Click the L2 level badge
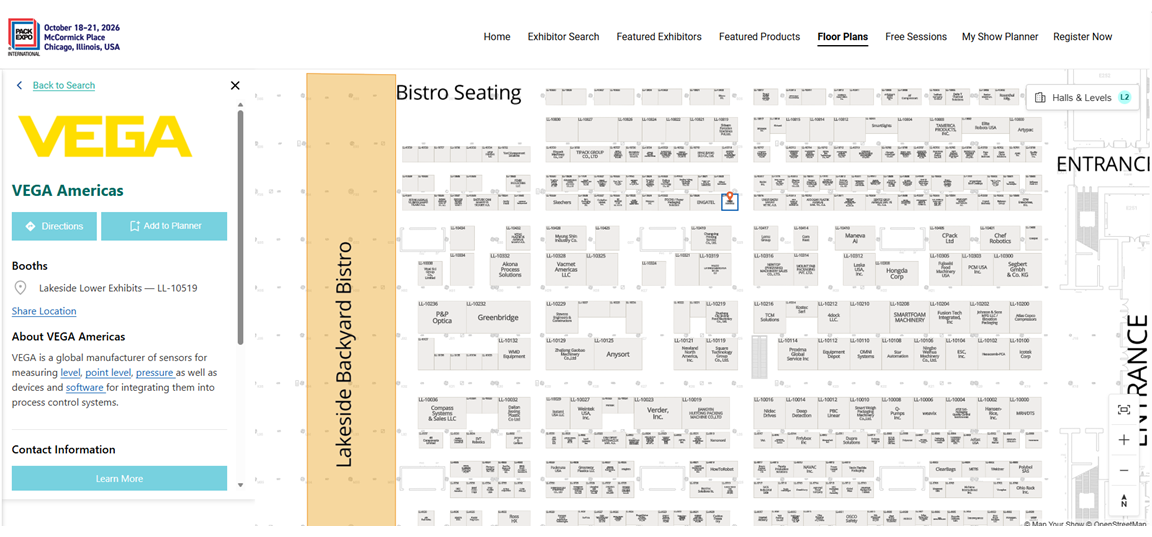The width and height of the screenshot is (1152, 537). (1124, 98)
